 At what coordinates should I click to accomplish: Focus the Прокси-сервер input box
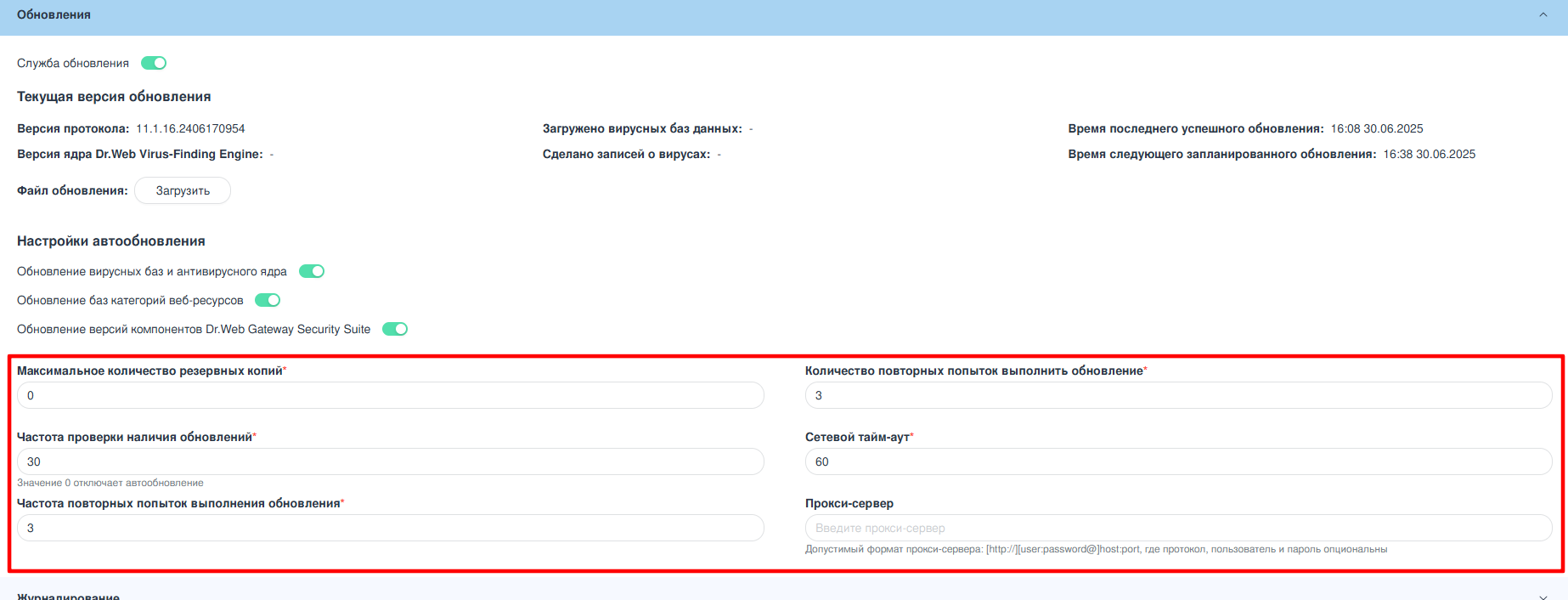(1178, 528)
